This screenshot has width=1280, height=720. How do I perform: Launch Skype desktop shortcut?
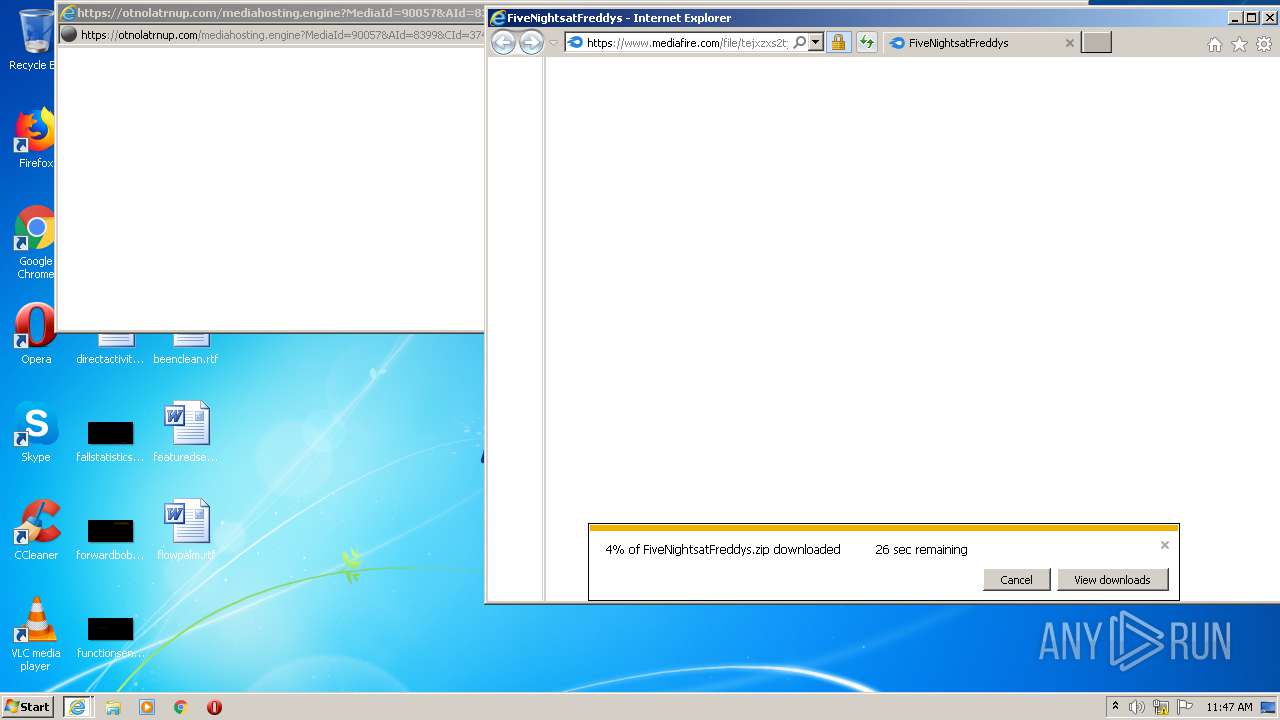pos(35,432)
